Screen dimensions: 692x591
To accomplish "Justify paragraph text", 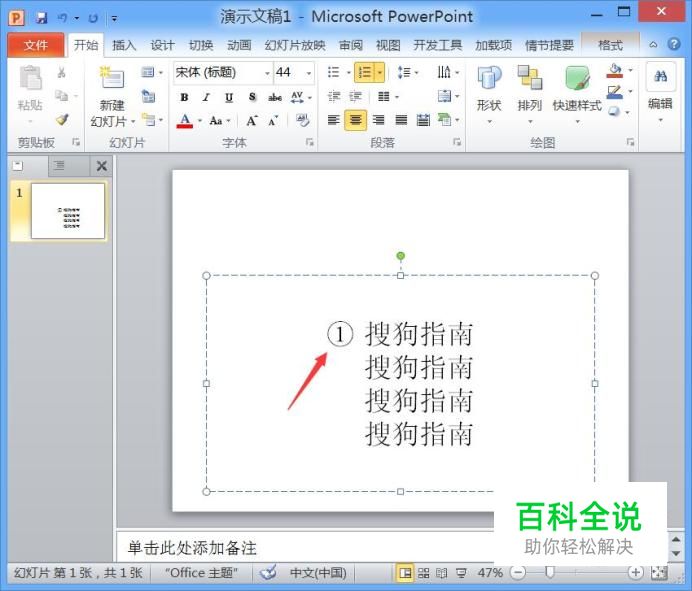I will pos(401,120).
